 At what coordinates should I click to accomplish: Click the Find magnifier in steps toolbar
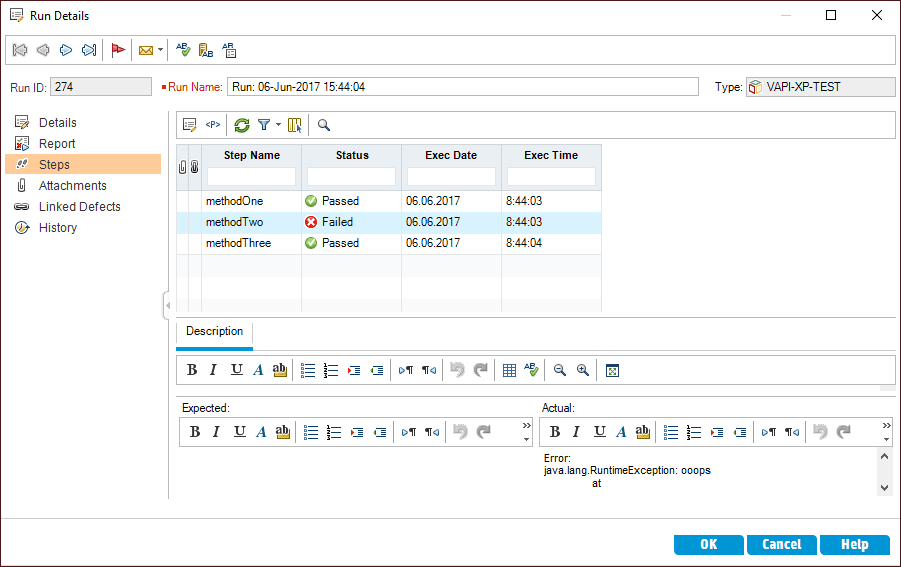[324, 125]
